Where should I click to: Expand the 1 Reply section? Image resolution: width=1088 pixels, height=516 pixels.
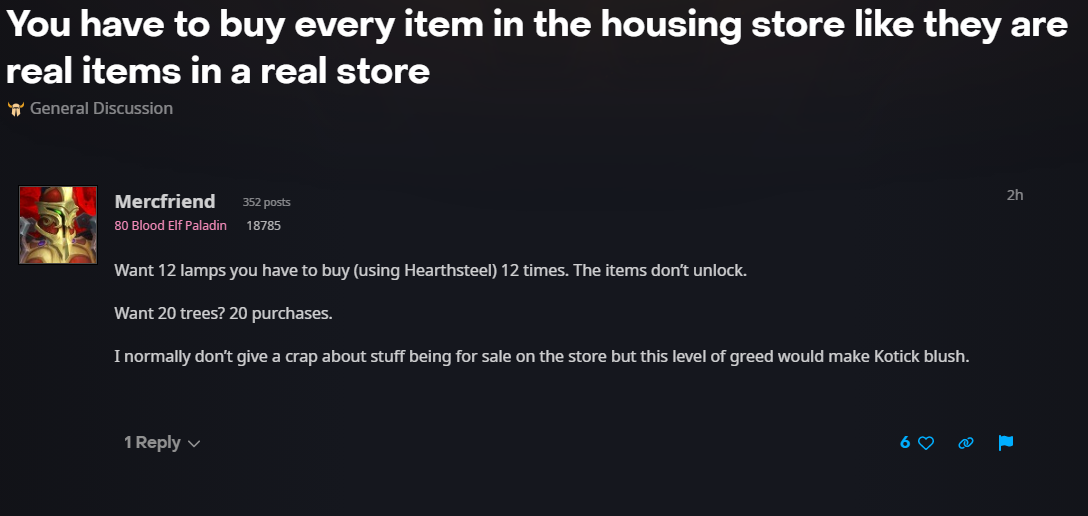pyautogui.click(x=152, y=442)
